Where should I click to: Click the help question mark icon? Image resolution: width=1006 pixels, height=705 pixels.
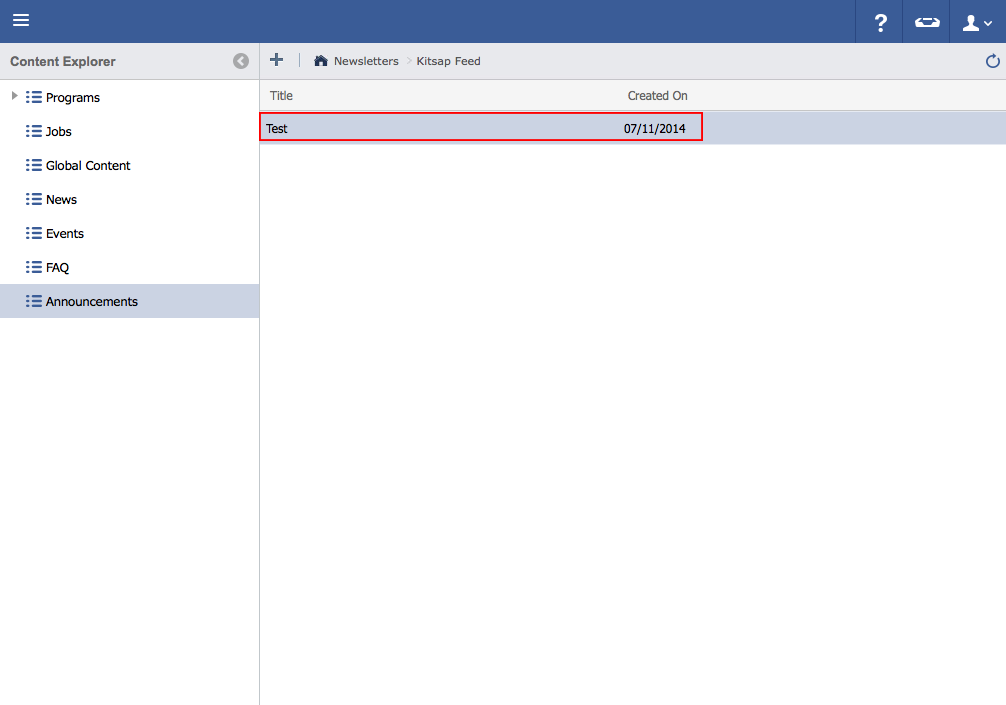point(880,22)
